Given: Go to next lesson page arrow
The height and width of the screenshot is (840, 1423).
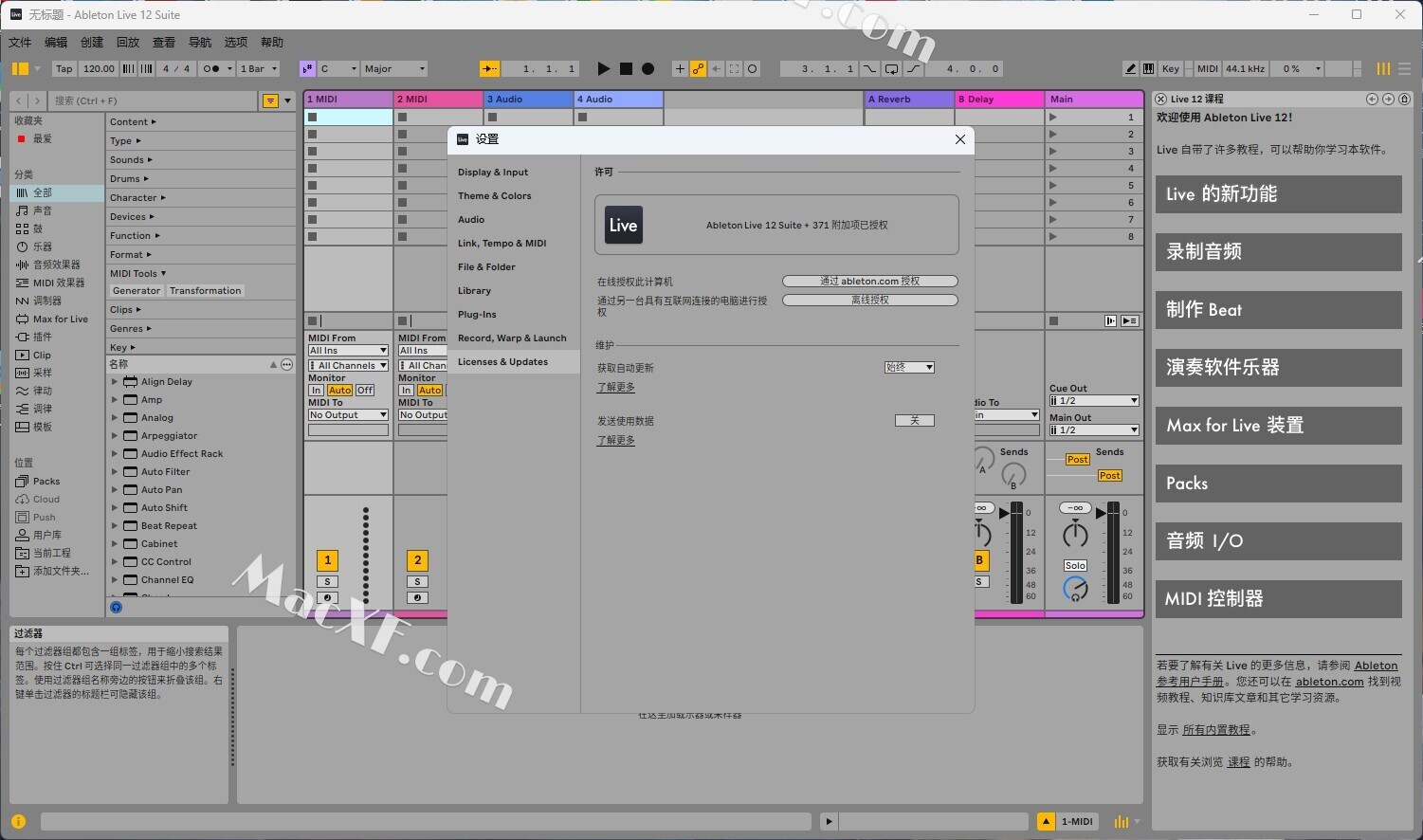Looking at the screenshot, I should click(x=1388, y=99).
